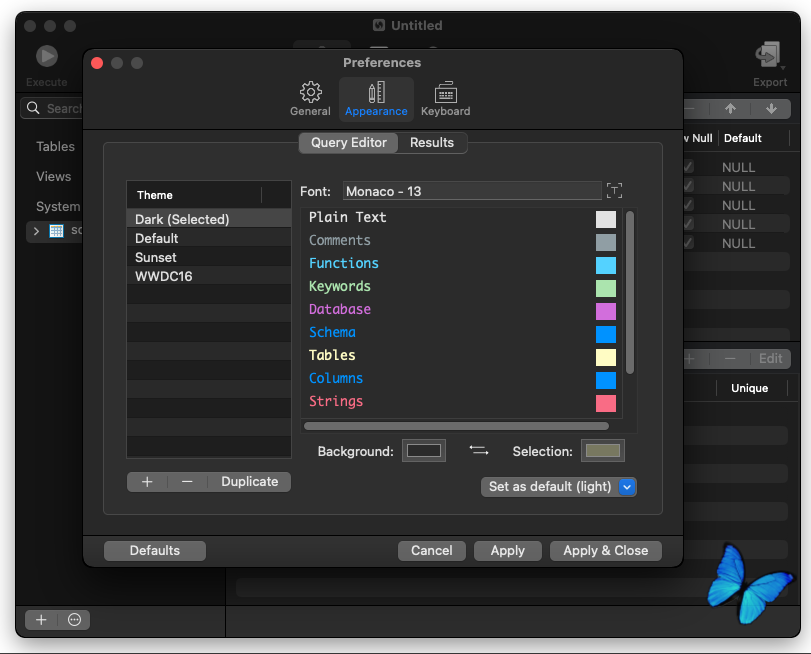Viewport: 811px width, 654px height.
Task: Open the General preferences pane
Action: [x=310, y=99]
